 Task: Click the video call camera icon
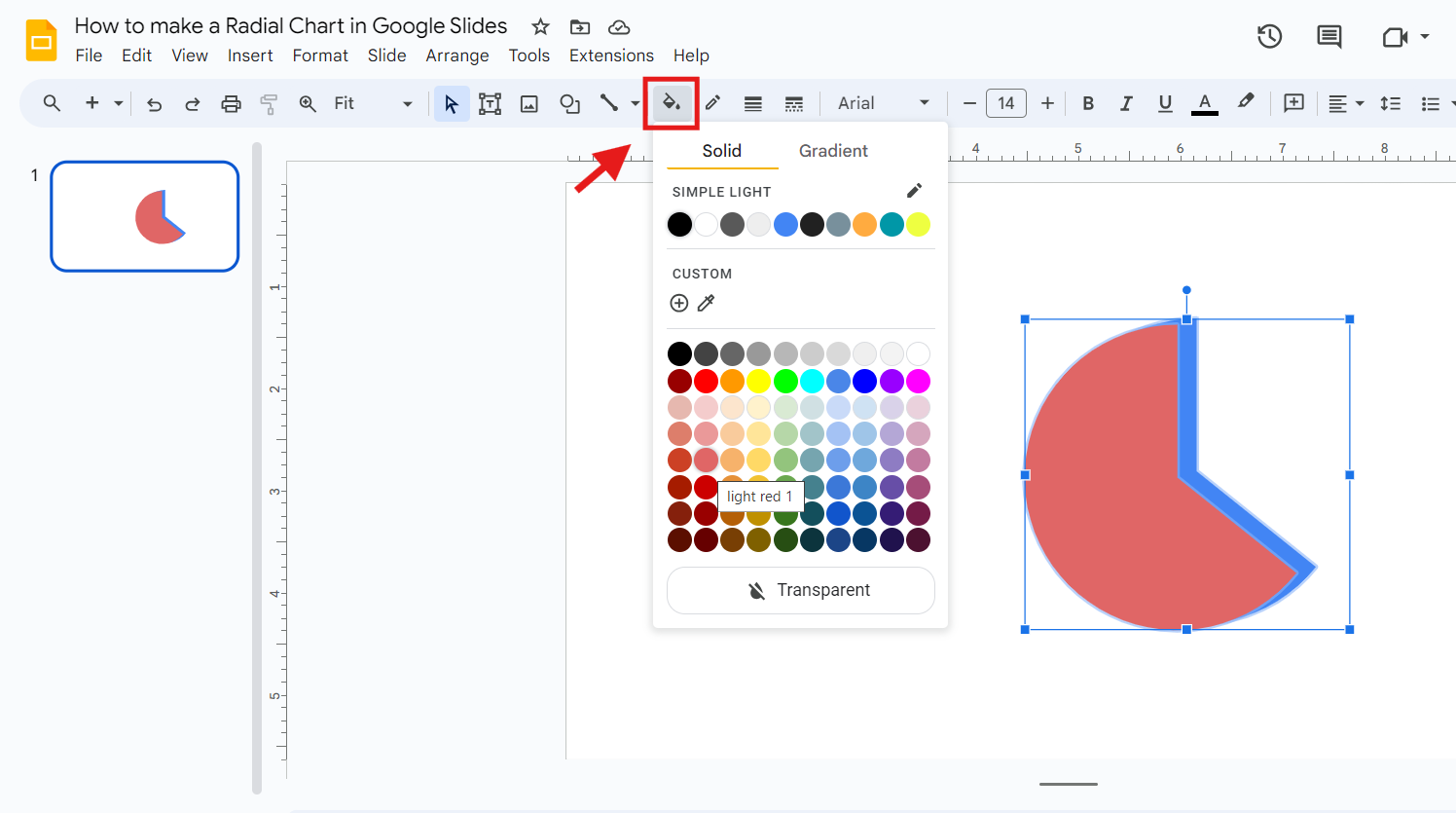click(x=1395, y=37)
